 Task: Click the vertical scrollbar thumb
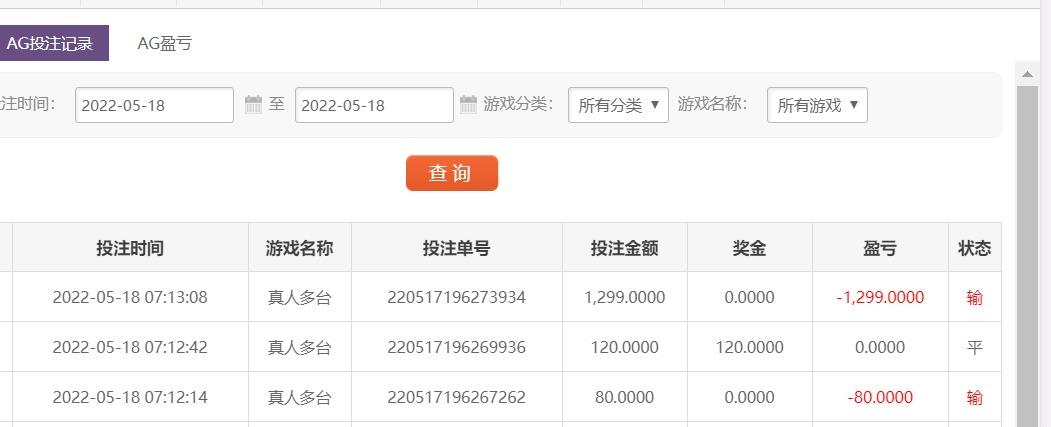pyautogui.click(x=1027, y=256)
